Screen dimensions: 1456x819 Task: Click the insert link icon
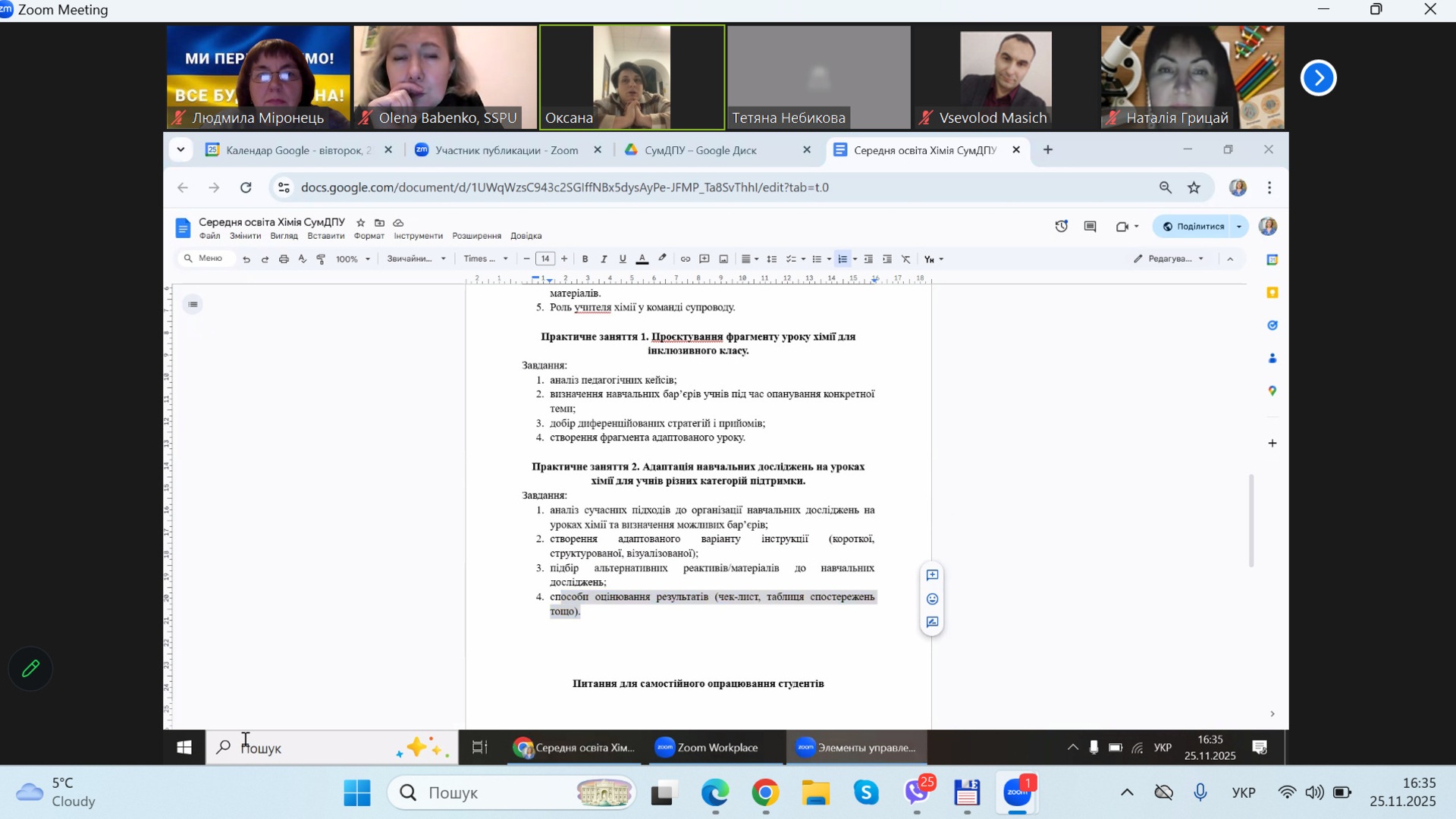[x=685, y=259]
